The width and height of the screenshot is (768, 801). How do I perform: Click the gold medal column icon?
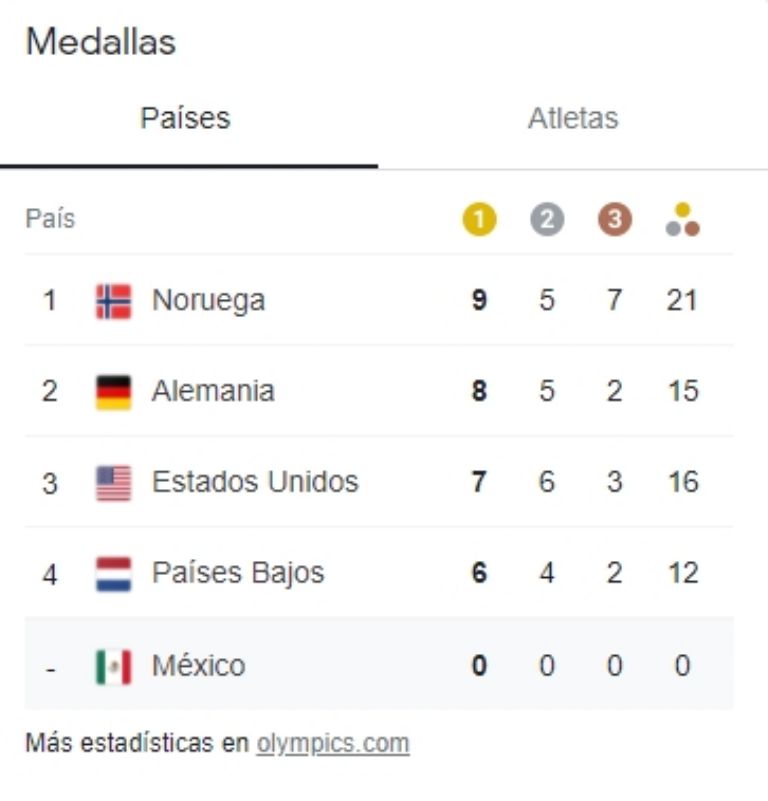[479, 219]
